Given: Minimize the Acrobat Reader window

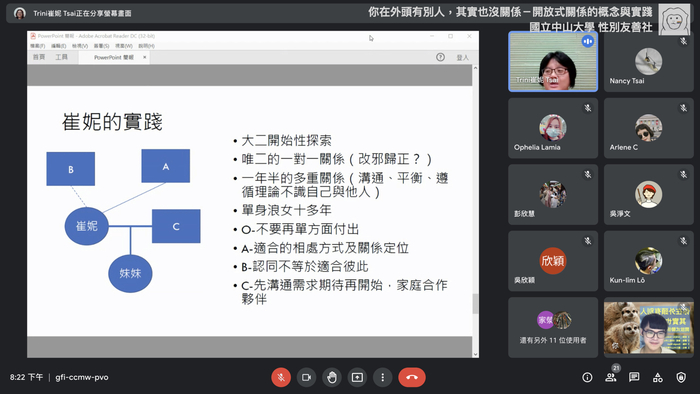Looking at the screenshot, I should coord(432,36).
